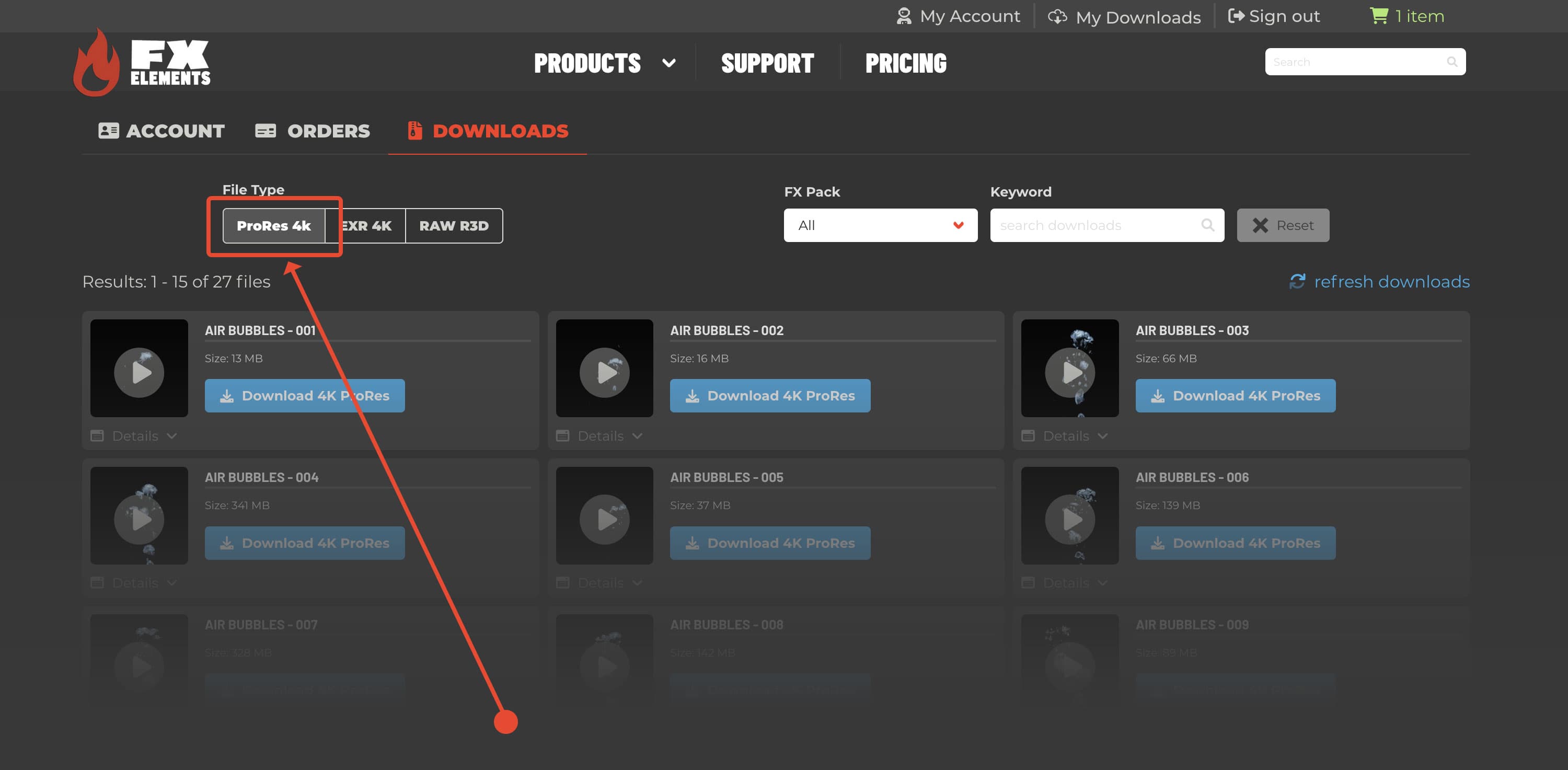Select the RAW R3D file type
Image resolution: width=1568 pixels, height=770 pixels.
(x=454, y=225)
